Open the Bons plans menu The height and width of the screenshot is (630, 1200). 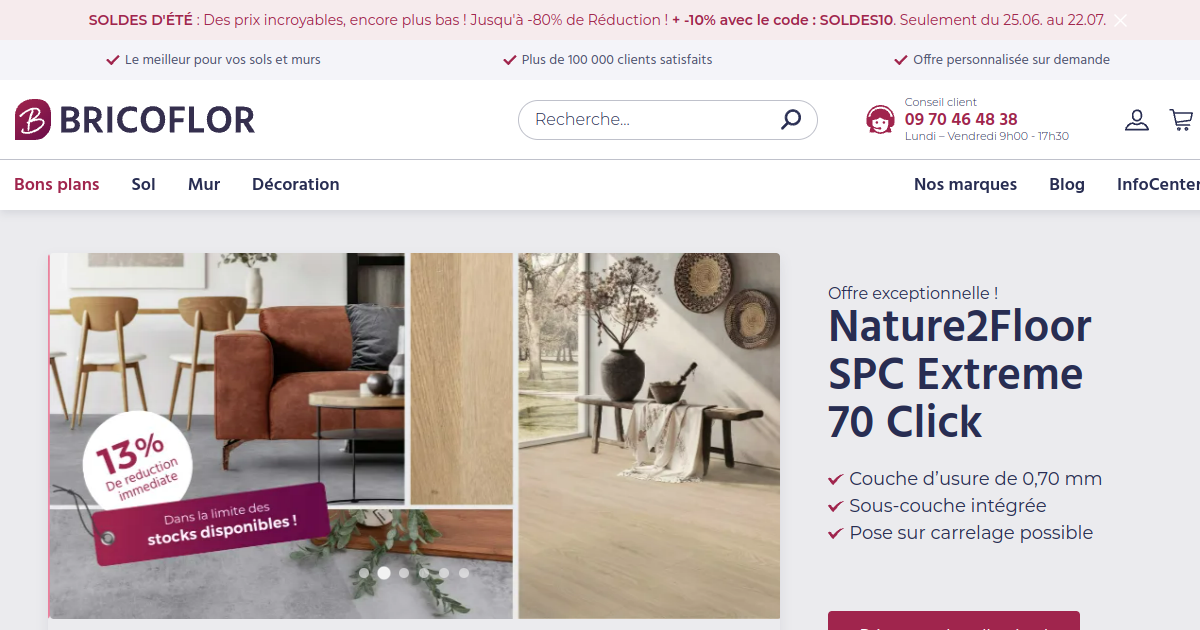click(x=57, y=184)
